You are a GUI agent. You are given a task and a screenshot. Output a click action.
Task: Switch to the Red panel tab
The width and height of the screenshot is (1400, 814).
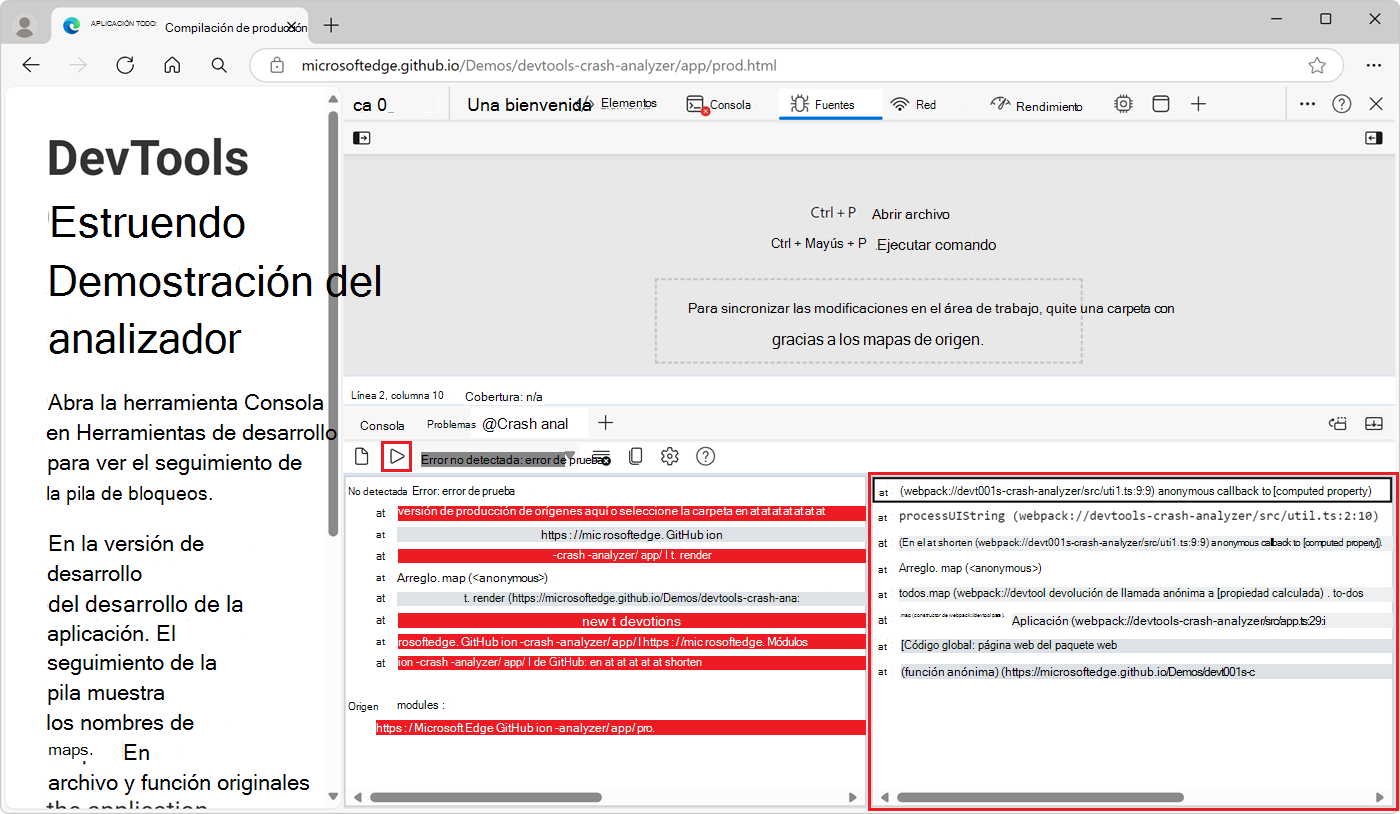pos(913,103)
